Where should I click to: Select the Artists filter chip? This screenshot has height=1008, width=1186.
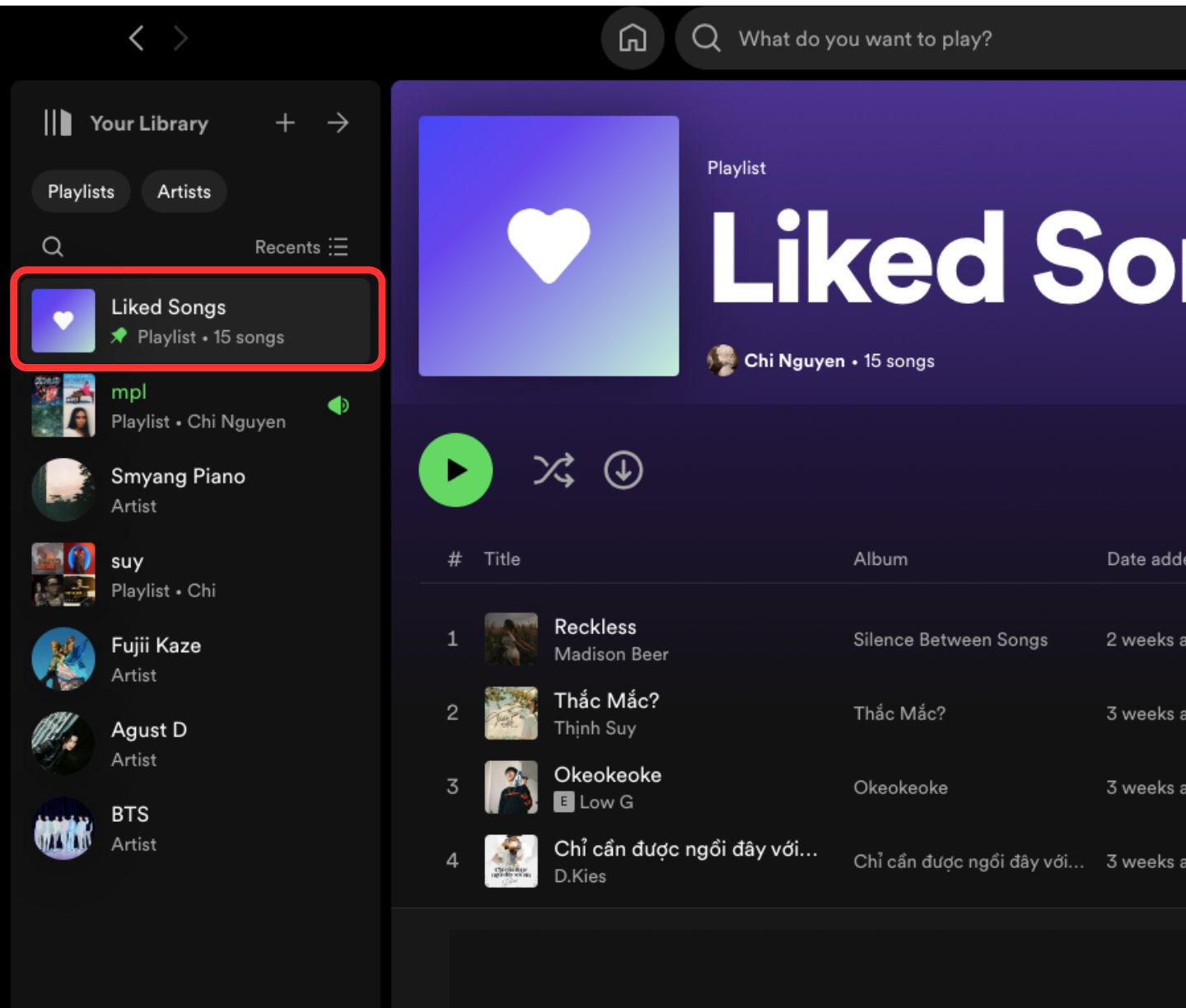(x=184, y=192)
